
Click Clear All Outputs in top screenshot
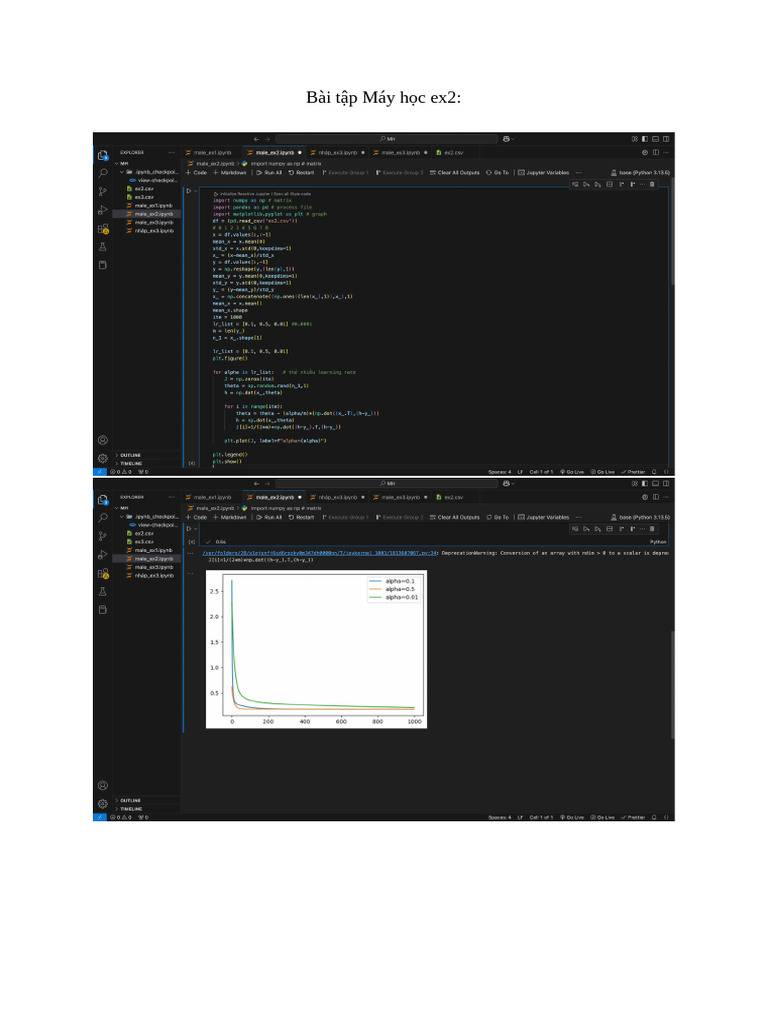[454, 172]
